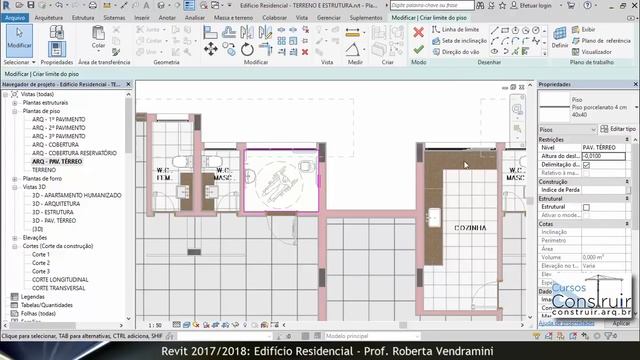Collapse the Plantas de piso node

coord(15,111)
